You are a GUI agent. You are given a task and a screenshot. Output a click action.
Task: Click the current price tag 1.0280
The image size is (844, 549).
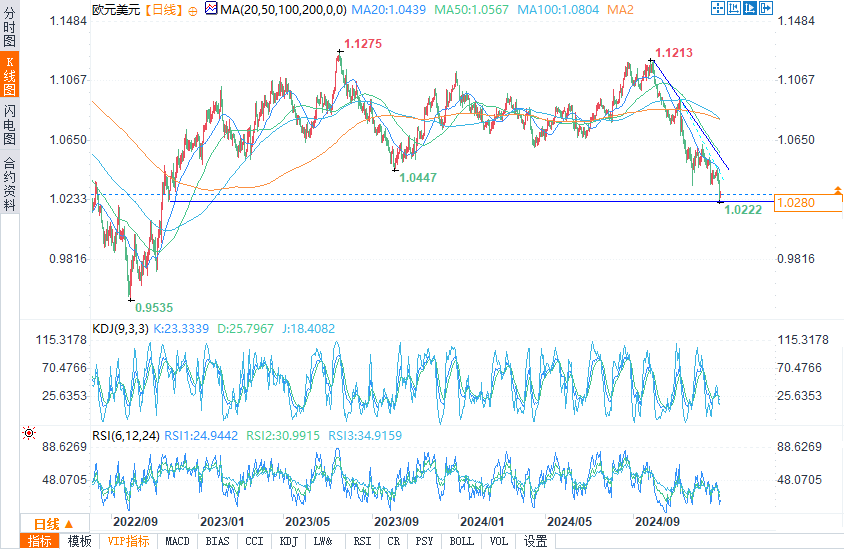(808, 202)
